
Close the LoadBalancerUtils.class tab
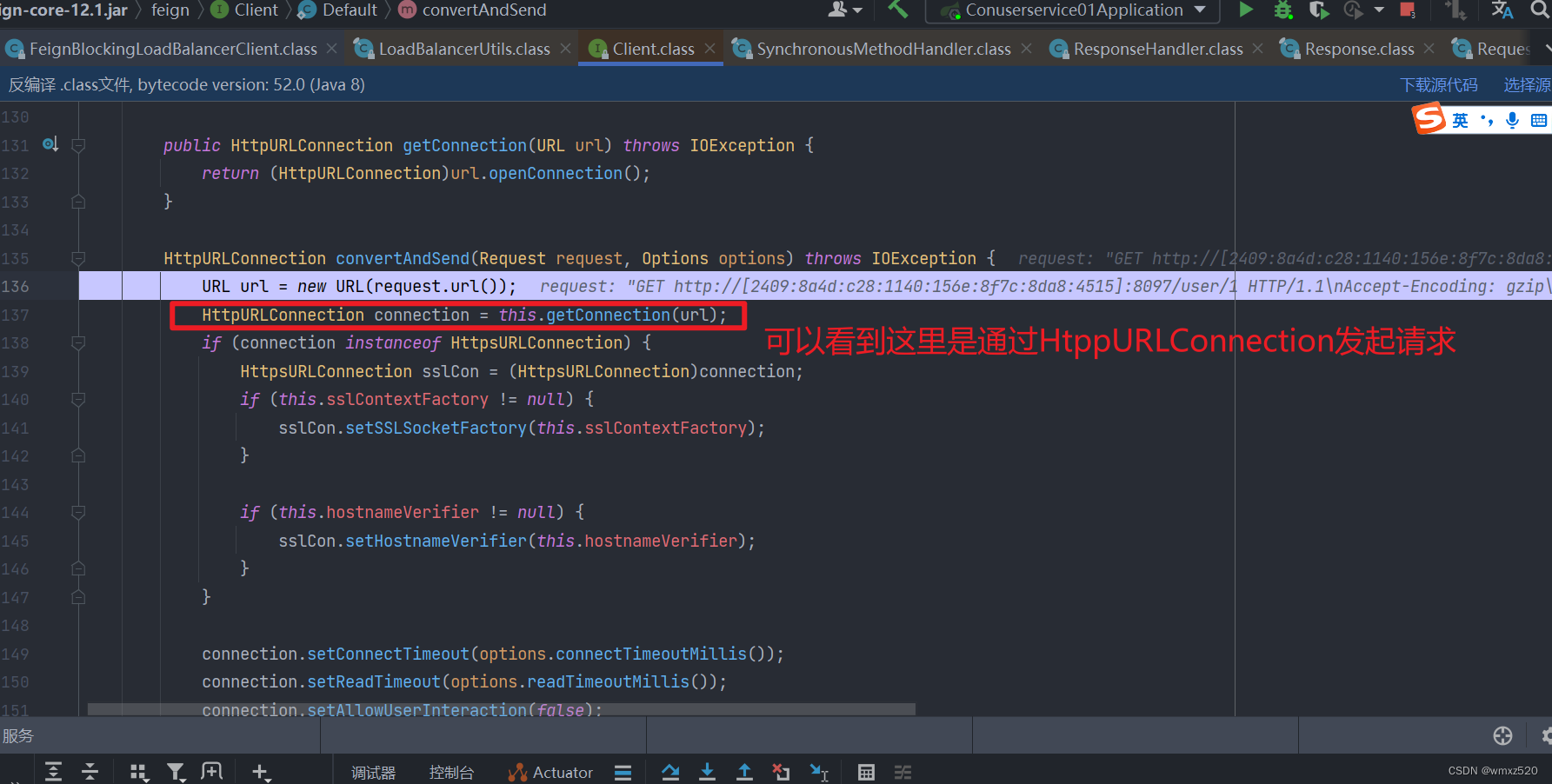tap(566, 49)
